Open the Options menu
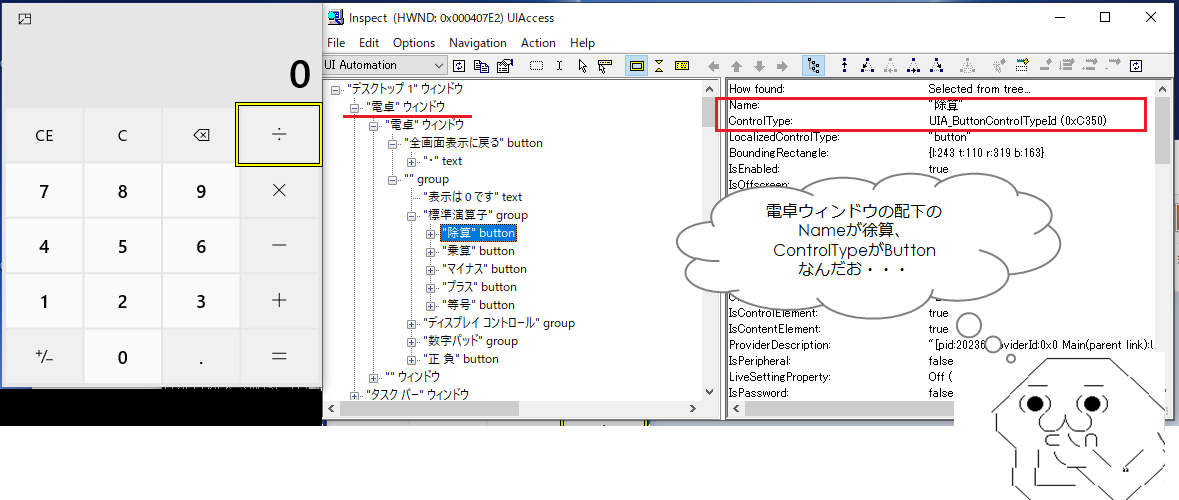 (x=414, y=43)
